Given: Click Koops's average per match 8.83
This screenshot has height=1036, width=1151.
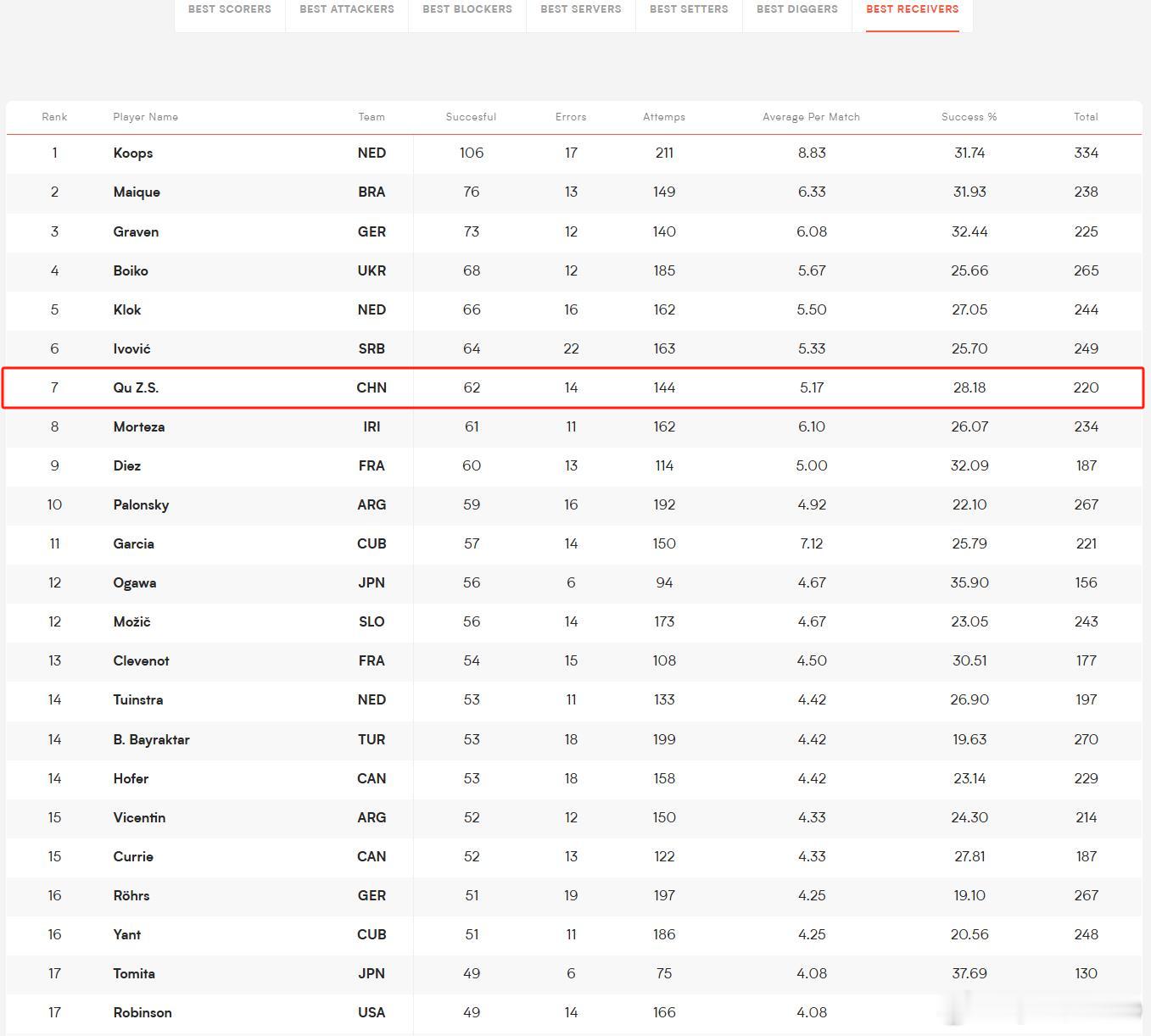Looking at the screenshot, I should [x=812, y=153].
